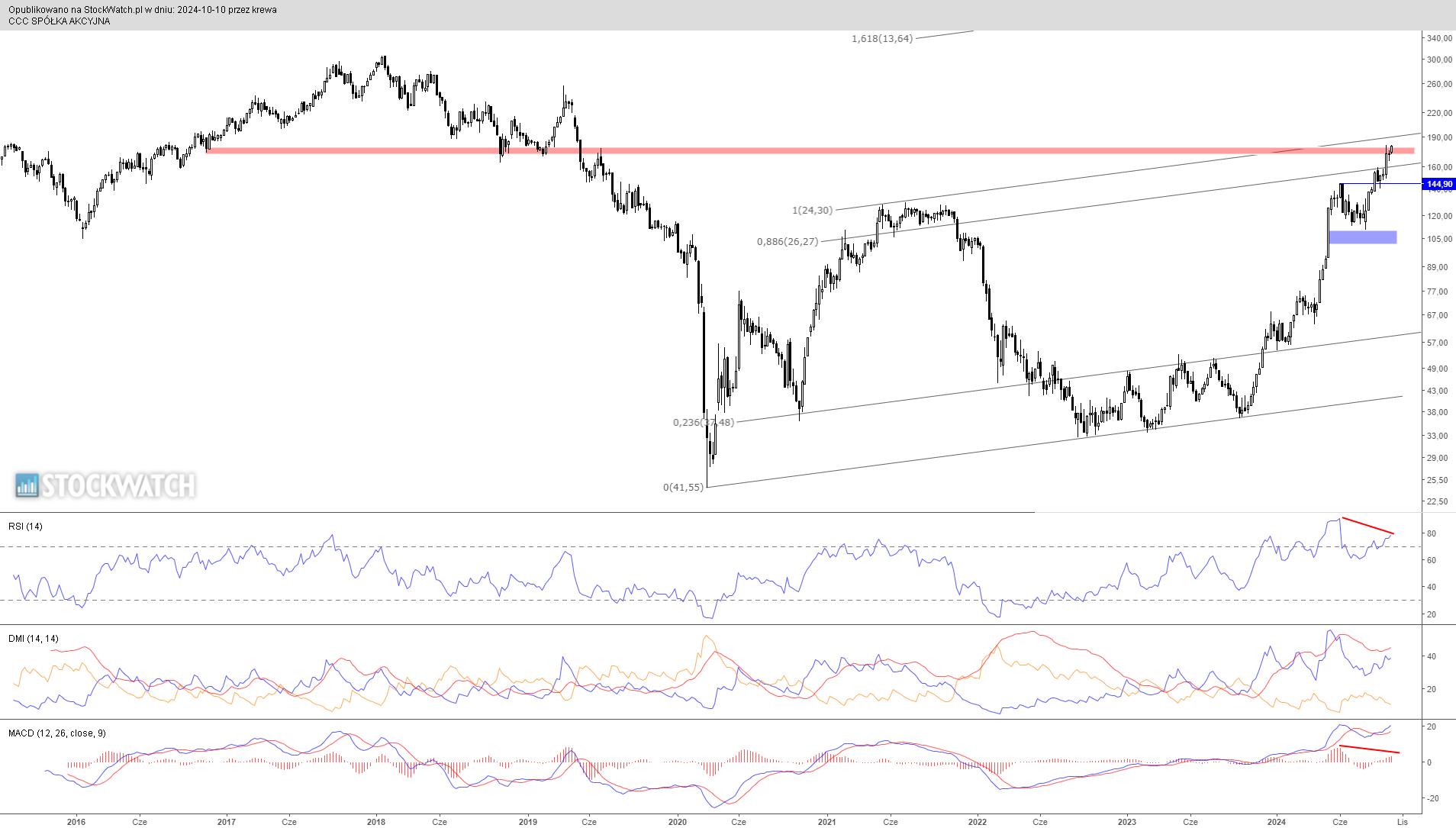Click the Lis month marker on time axis
Viewport: 1456px width, 828px height.
[1402, 822]
